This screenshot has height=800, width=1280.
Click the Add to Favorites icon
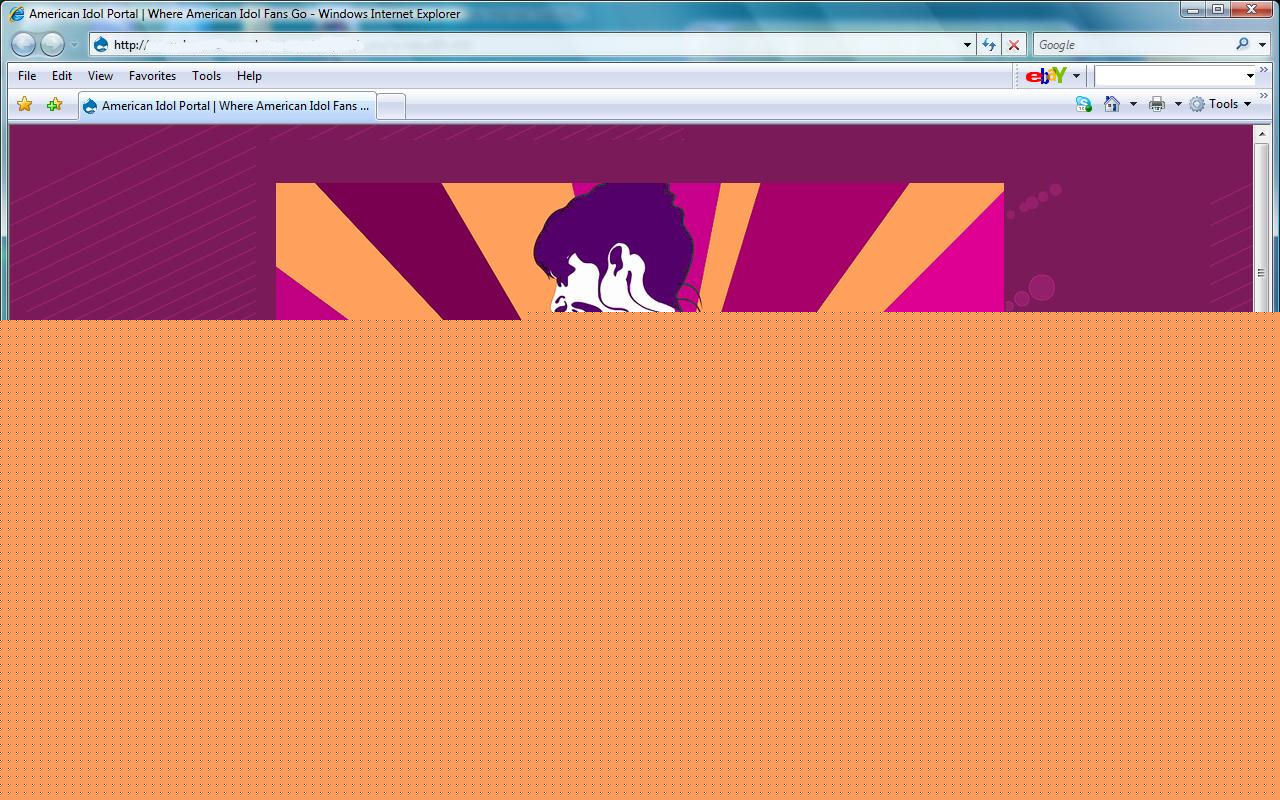tap(54, 105)
